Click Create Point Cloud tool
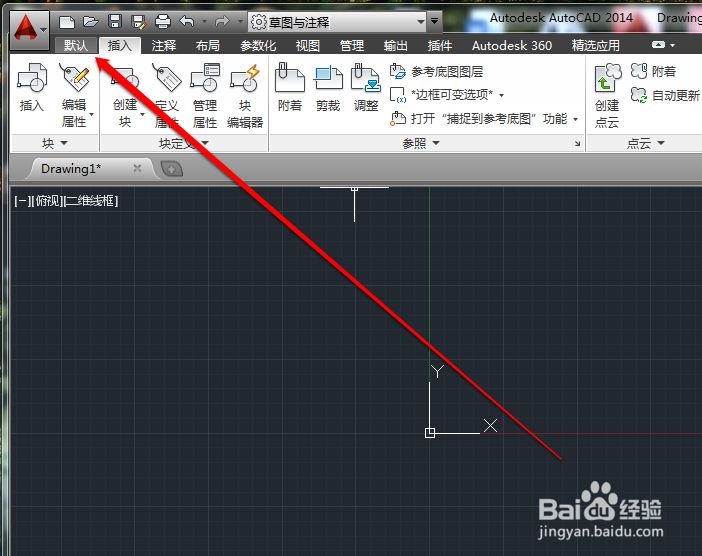This screenshot has height=556, width=702. pos(607,96)
